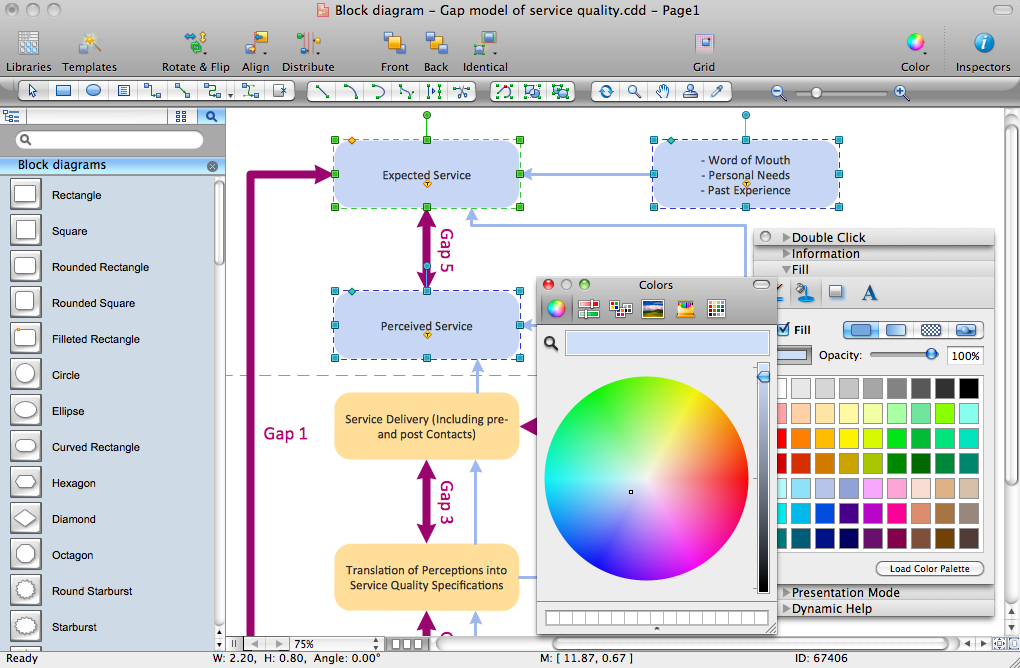The image size is (1020, 668).
Task: Collapse the Fill section
Action: (787, 270)
